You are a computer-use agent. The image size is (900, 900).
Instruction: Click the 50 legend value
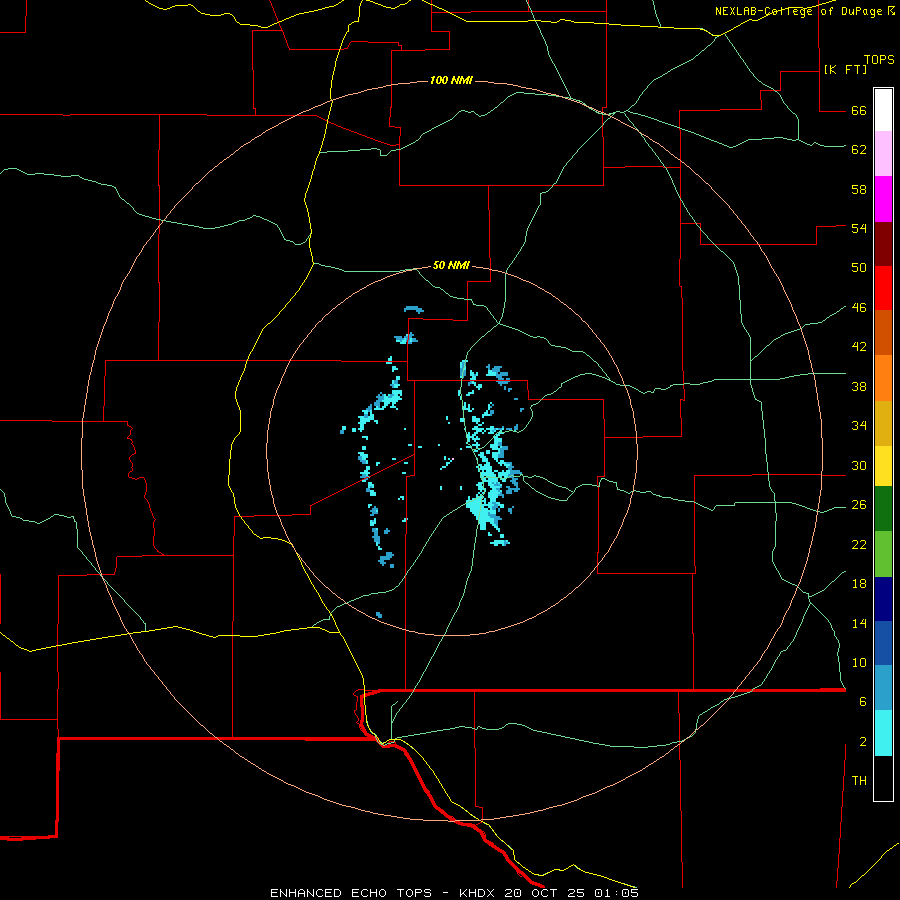pyautogui.click(x=859, y=267)
